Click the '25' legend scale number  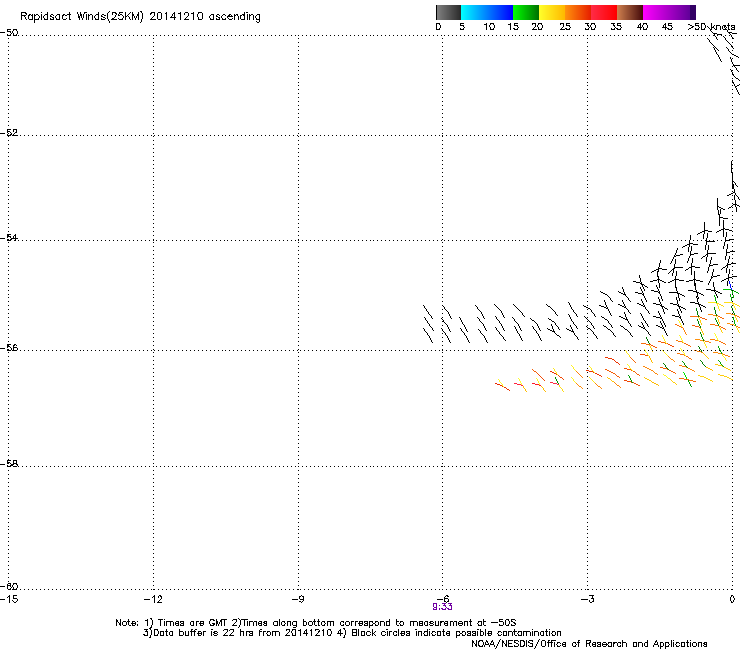click(565, 26)
